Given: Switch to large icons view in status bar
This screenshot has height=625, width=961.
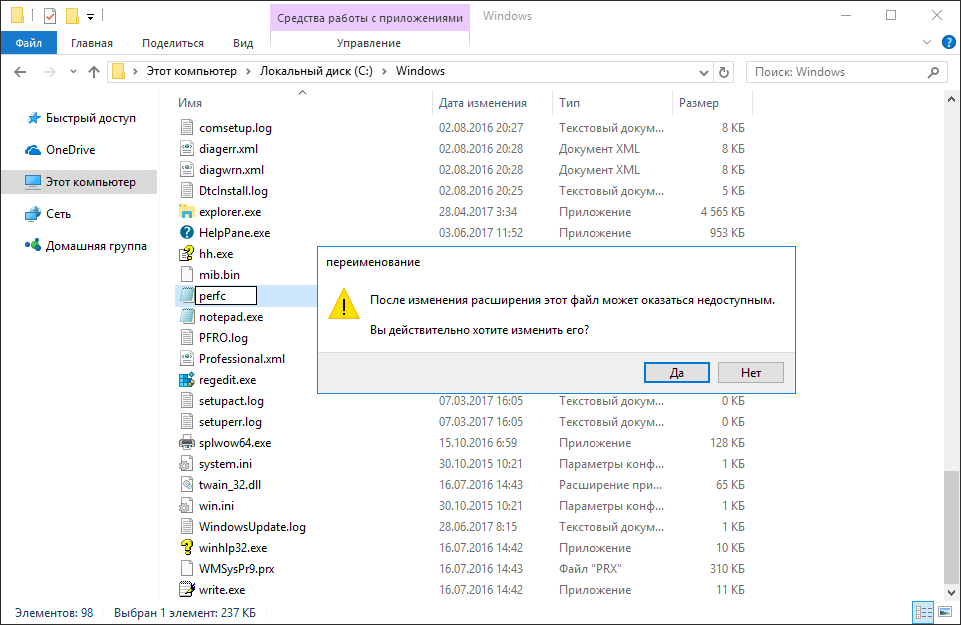Looking at the screenshot, I should click(946, 612).
